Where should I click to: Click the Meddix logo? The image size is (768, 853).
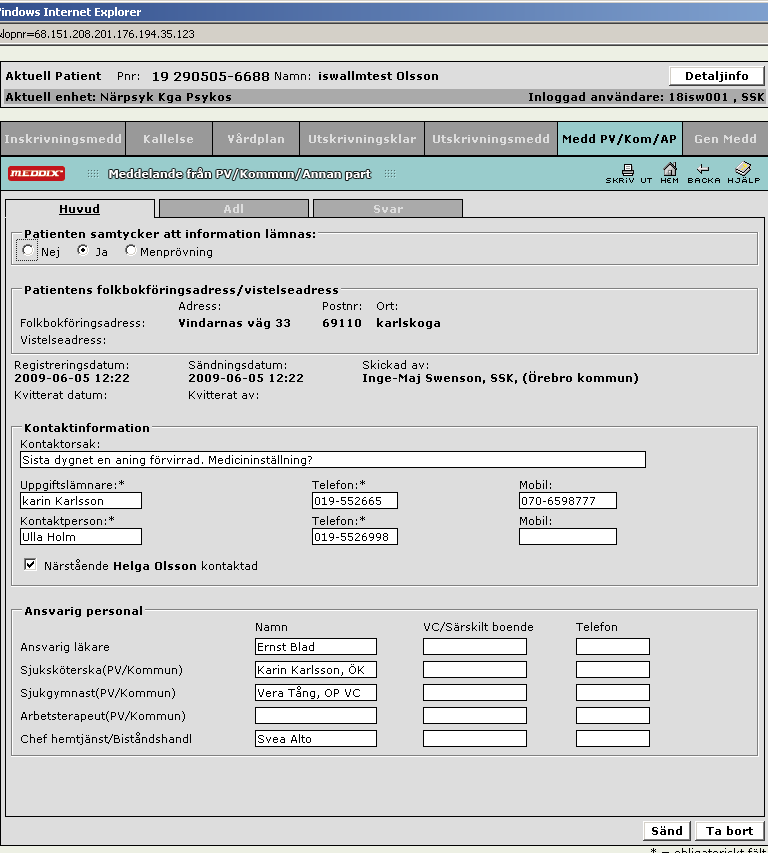point(36,173)
